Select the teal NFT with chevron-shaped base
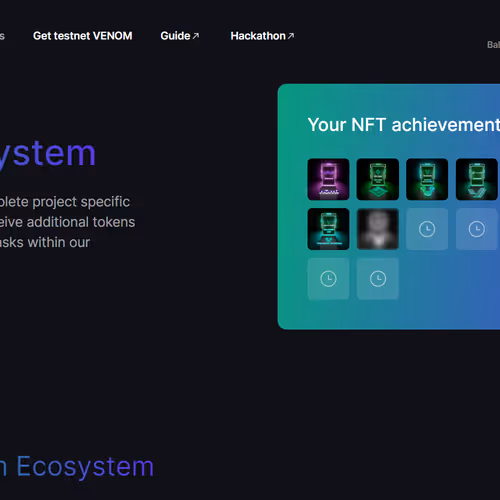 477,179
